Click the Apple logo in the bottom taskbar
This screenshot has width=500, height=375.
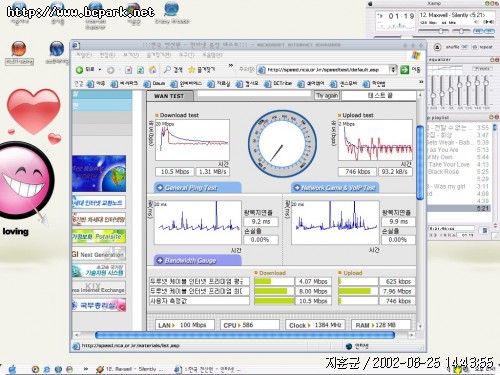coord(12,369)
